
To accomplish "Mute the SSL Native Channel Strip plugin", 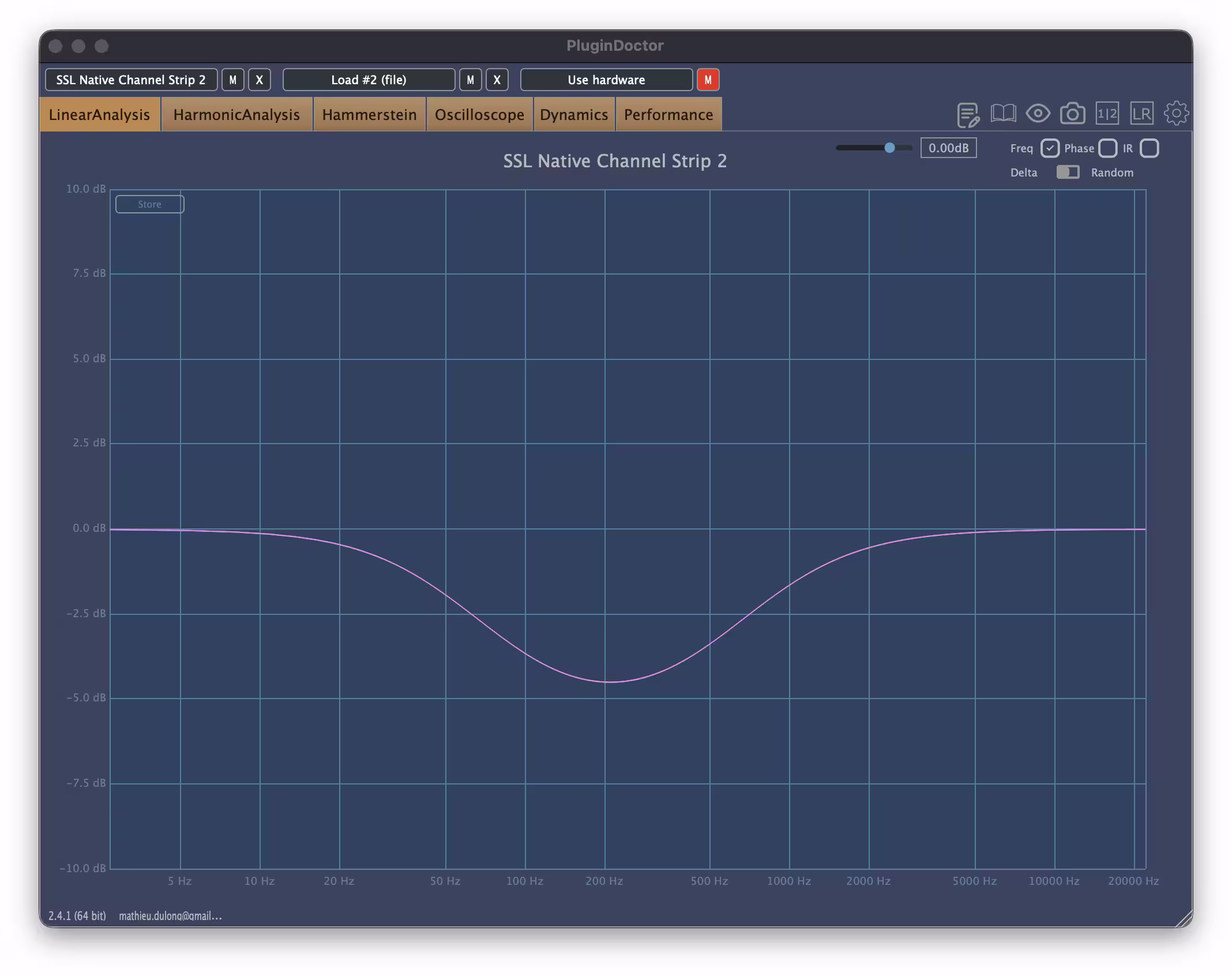I will click(x=233, y=80).
